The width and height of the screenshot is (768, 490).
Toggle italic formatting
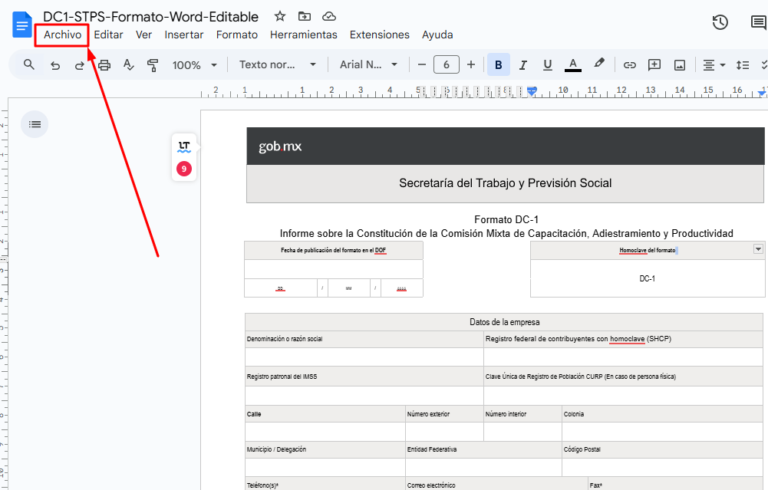[x=523, y=65]
